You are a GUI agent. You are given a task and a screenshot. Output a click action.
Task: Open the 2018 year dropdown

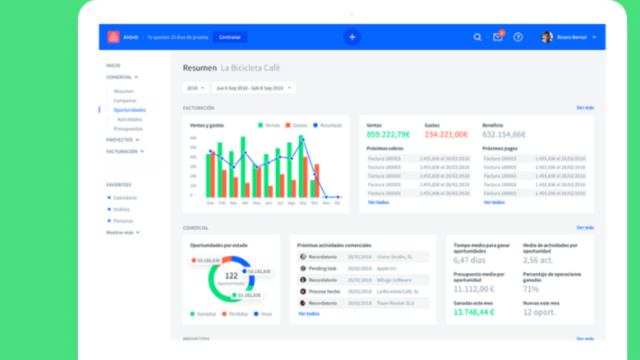click(196, 88)
